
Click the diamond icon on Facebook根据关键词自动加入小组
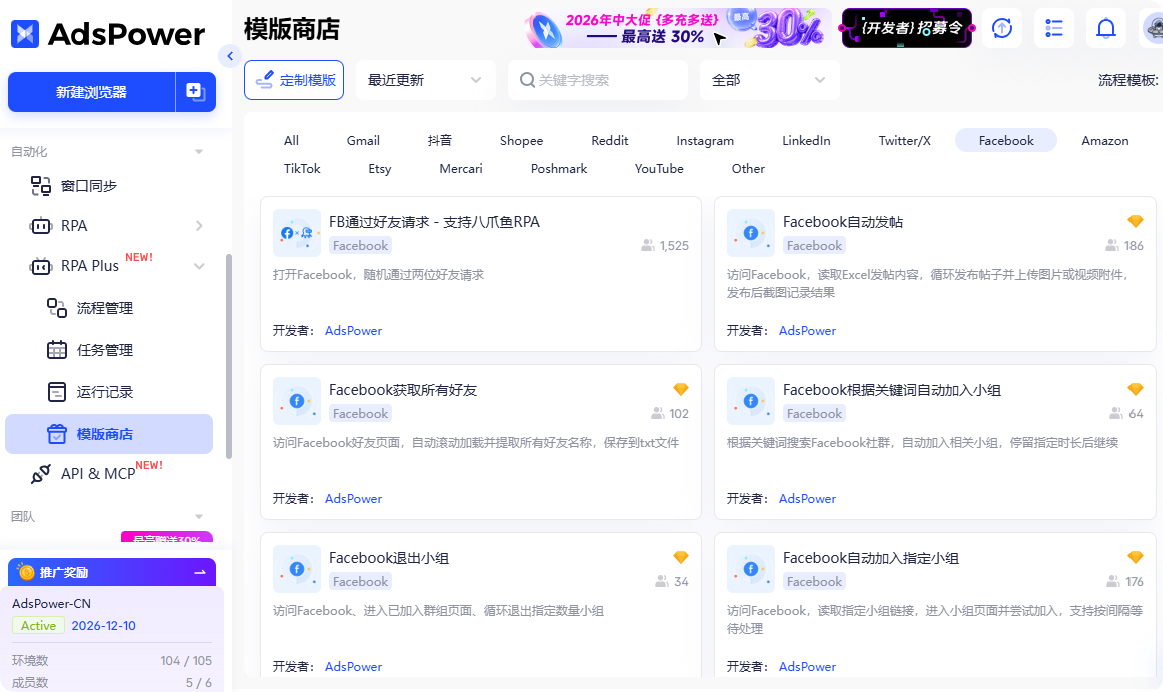point(1135,389)
